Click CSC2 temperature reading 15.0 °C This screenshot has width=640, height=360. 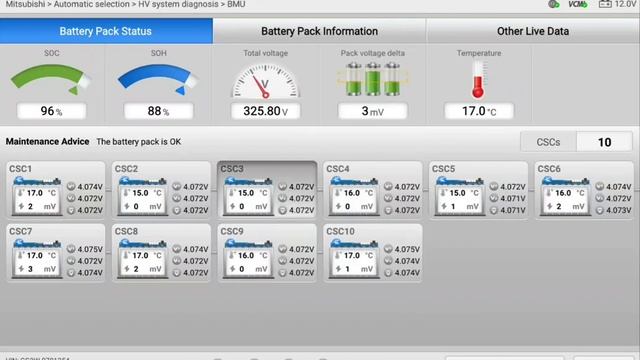click(x=147, y=193)
